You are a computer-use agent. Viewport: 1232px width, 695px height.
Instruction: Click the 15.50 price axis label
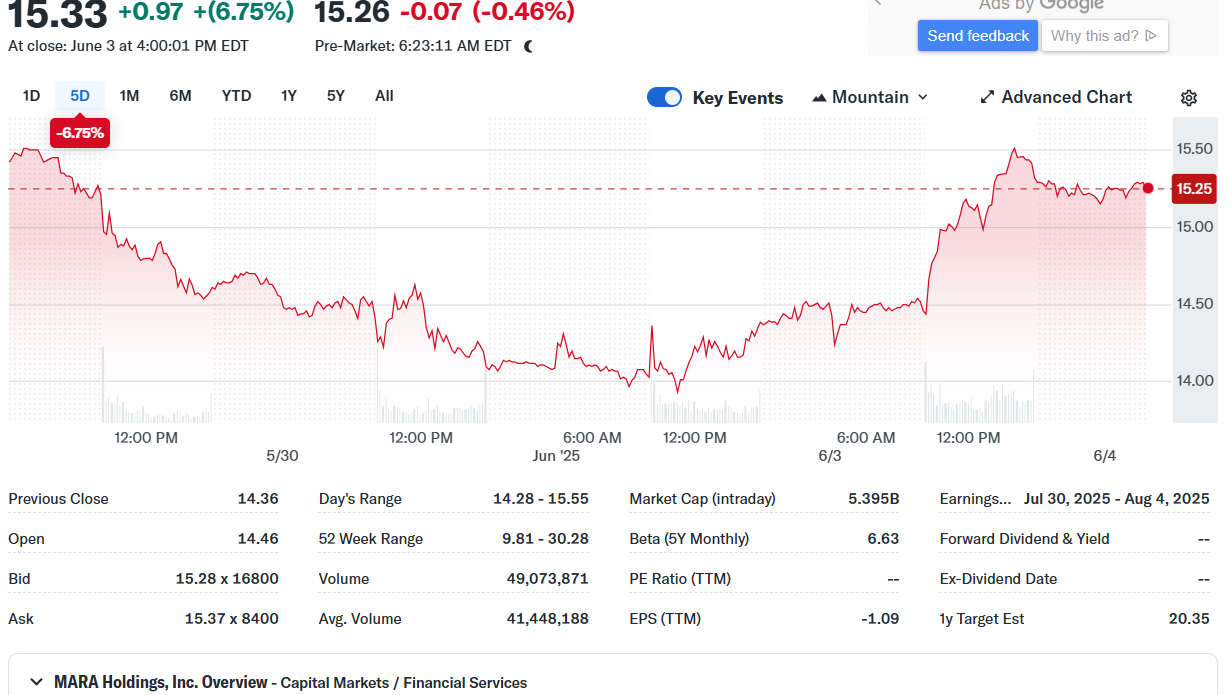(x=1194, y=149)
